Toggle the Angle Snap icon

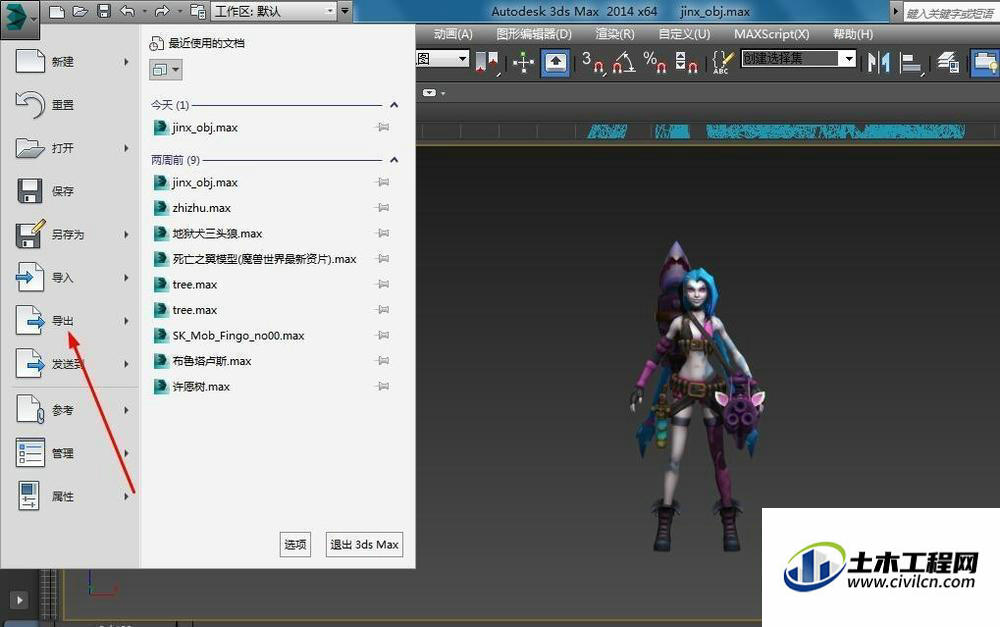coord(624,63)
